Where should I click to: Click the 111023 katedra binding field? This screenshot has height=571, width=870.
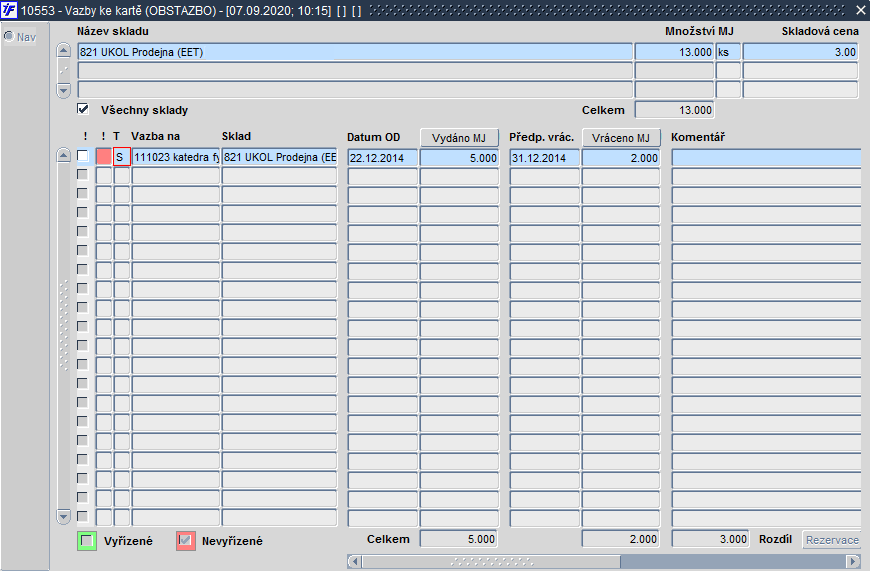tap(176, 157)
